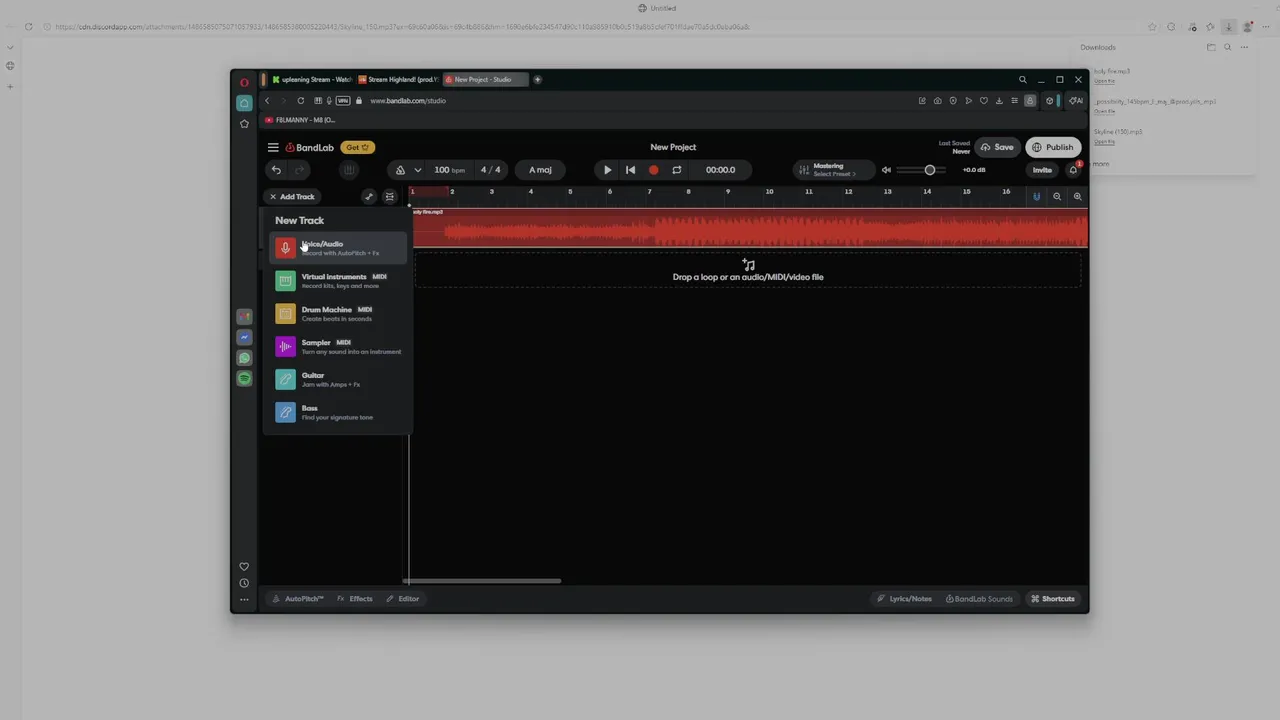Toggle the snap magnet icon

(x=1036, y=197)
